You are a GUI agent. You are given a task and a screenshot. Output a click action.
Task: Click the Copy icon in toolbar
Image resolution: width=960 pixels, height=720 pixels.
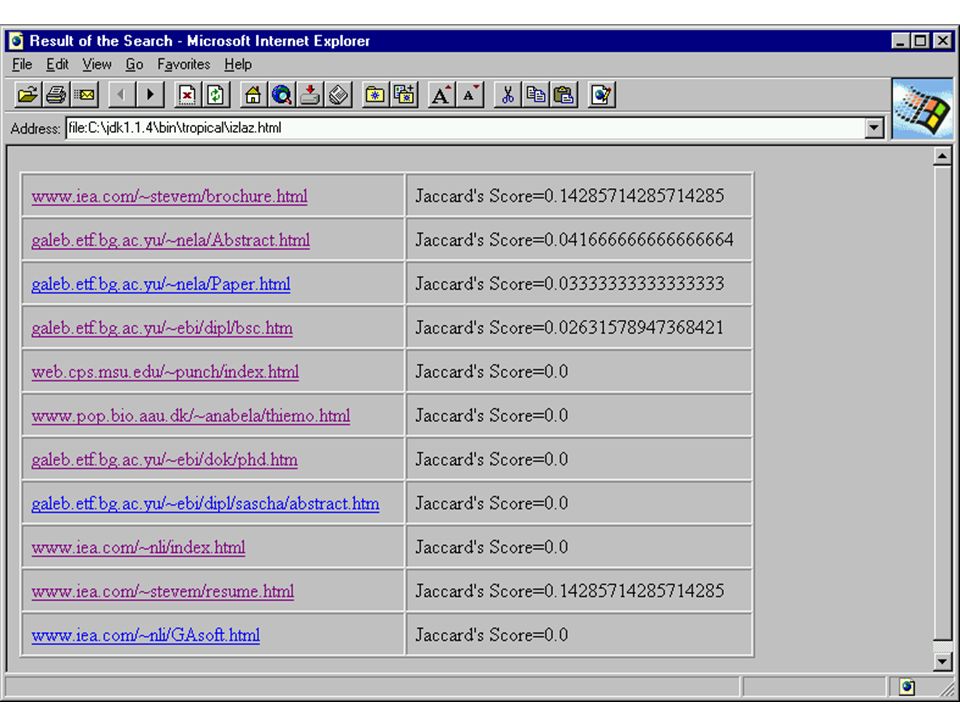536,95
